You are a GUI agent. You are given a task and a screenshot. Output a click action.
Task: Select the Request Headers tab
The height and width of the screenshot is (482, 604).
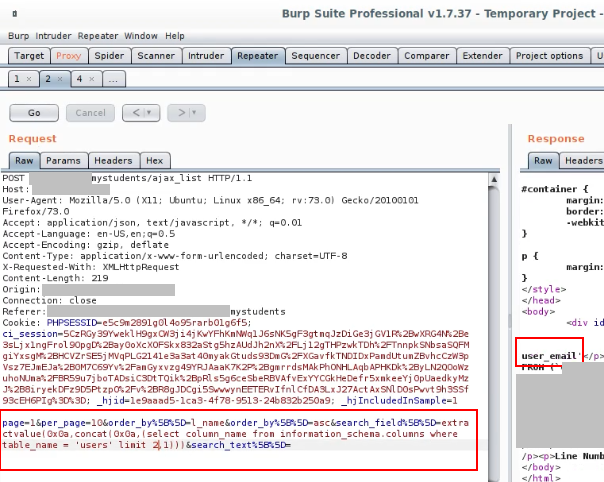(113, 161)
